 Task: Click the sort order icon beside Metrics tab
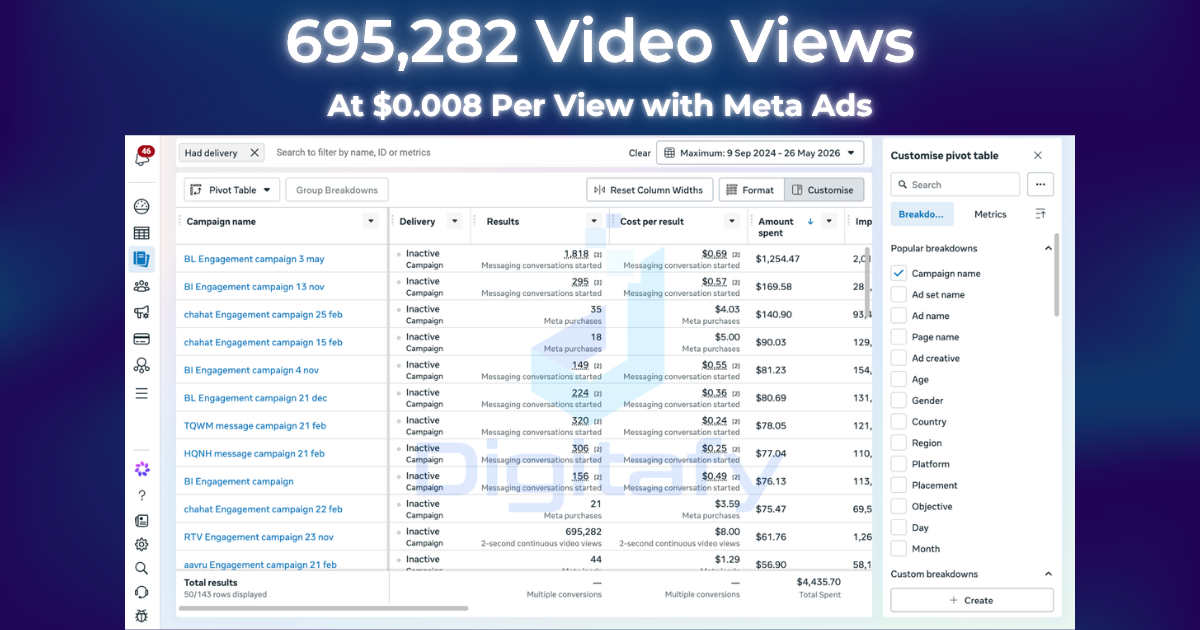(1040, 214)
